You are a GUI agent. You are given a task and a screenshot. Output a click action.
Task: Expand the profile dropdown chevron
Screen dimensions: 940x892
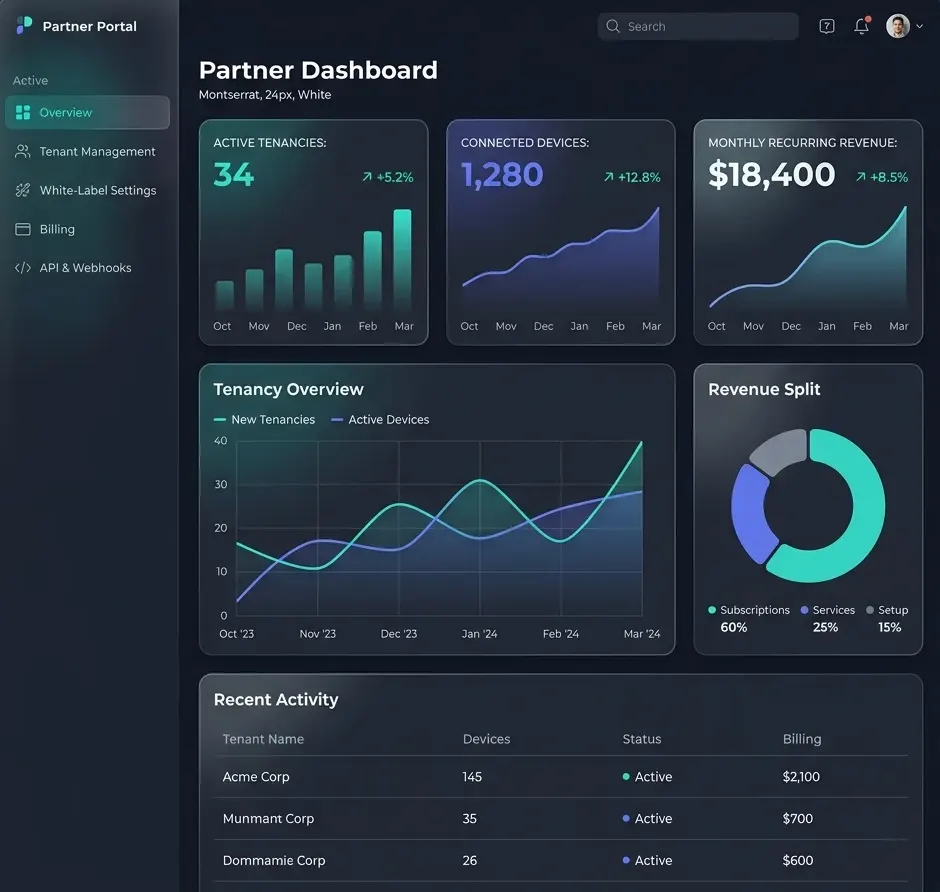919,26
